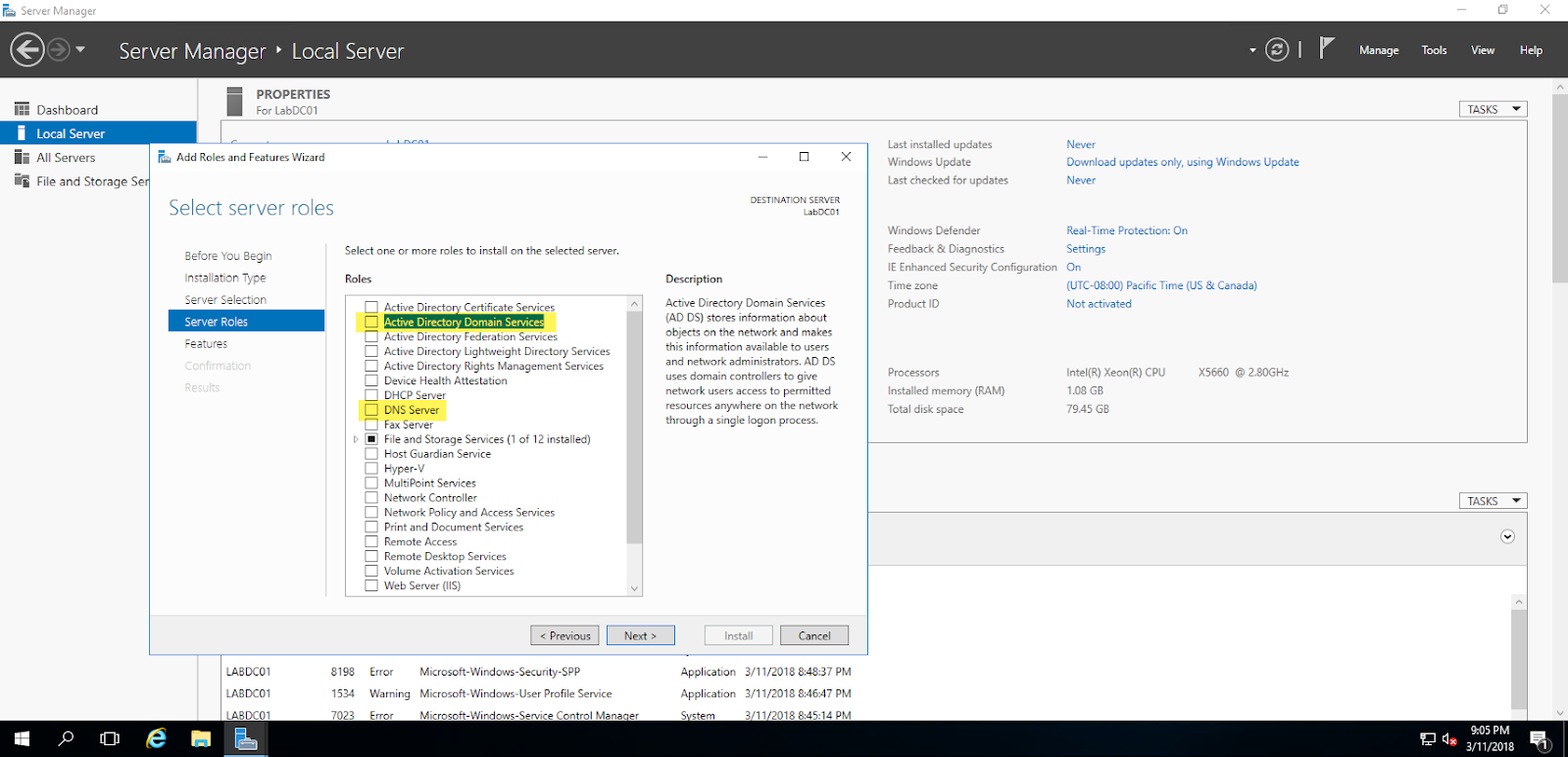Open the Help menu

1531,50
